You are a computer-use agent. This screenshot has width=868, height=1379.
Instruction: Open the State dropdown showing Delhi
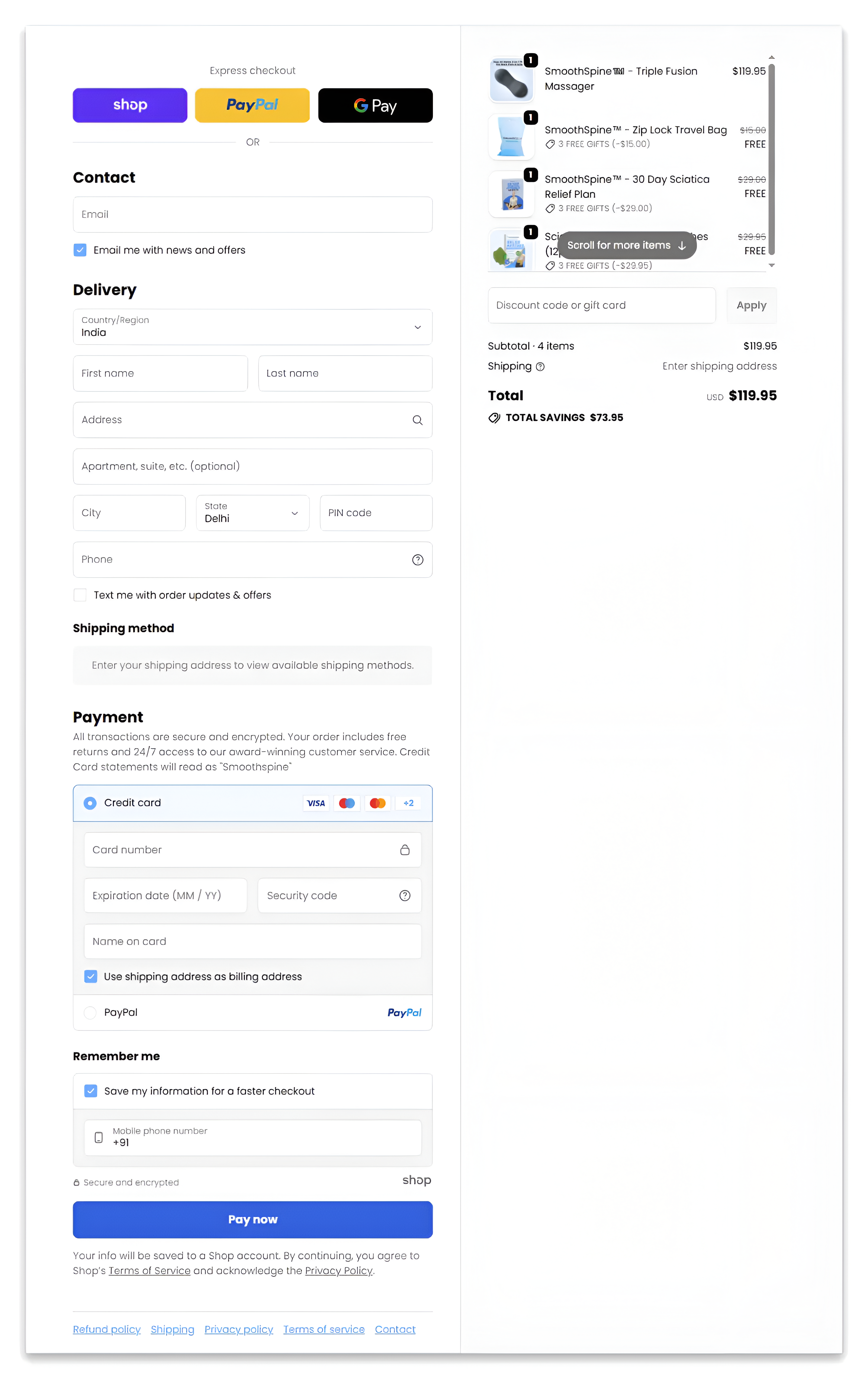[253, 512]
